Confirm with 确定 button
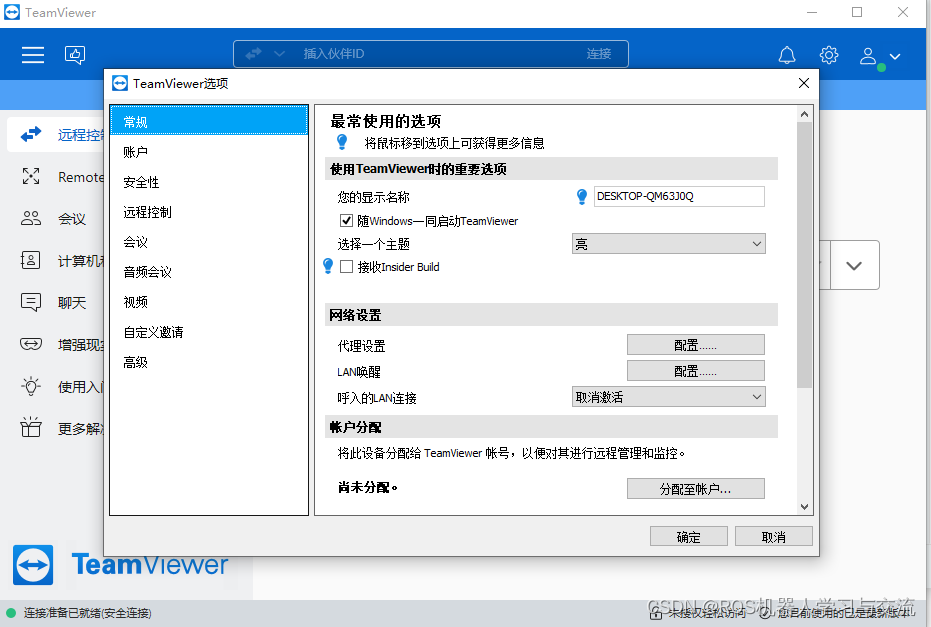This screenshot has width=931, height=627. click(x=688, y=537)
